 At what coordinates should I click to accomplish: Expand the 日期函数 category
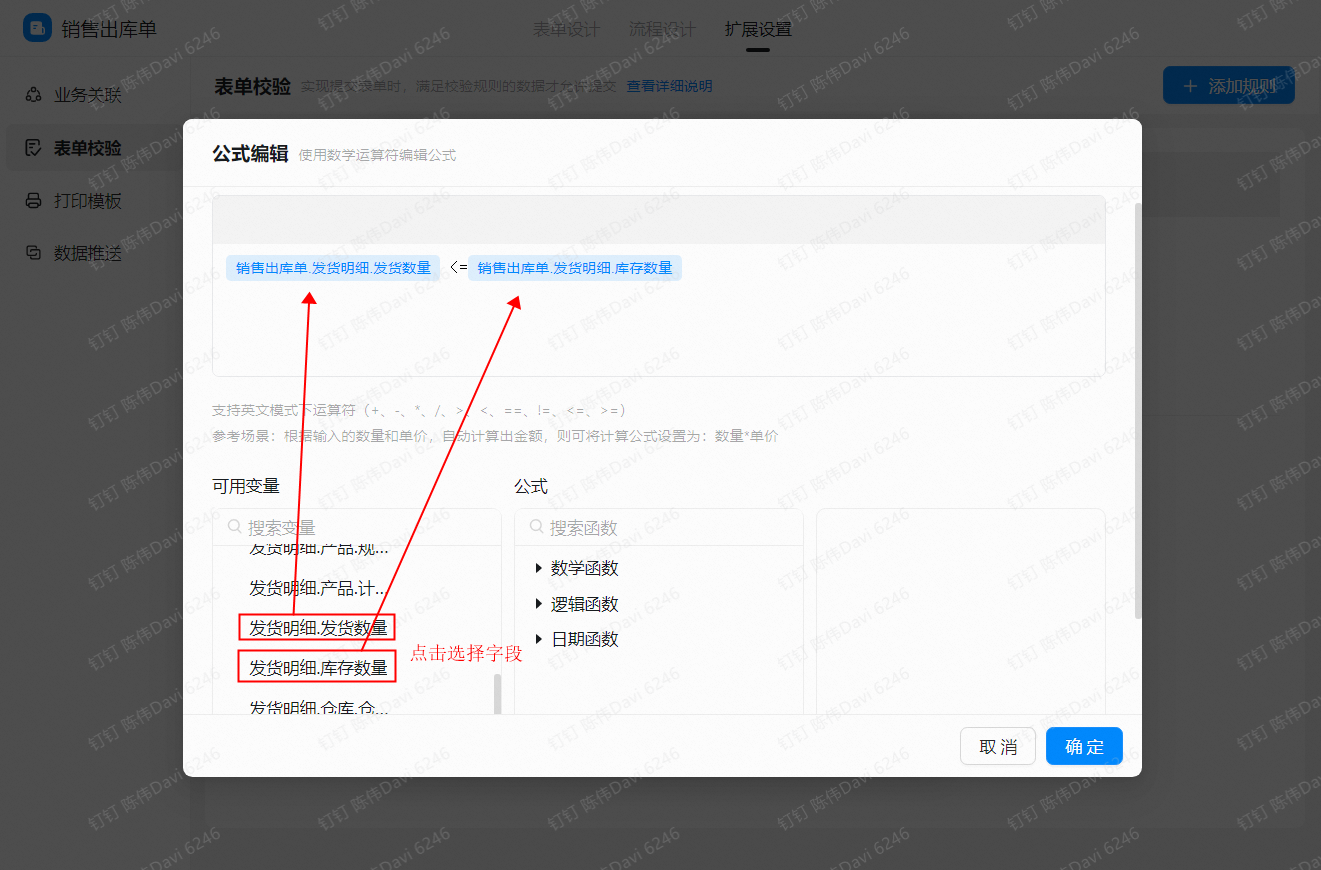pos(540,639)
